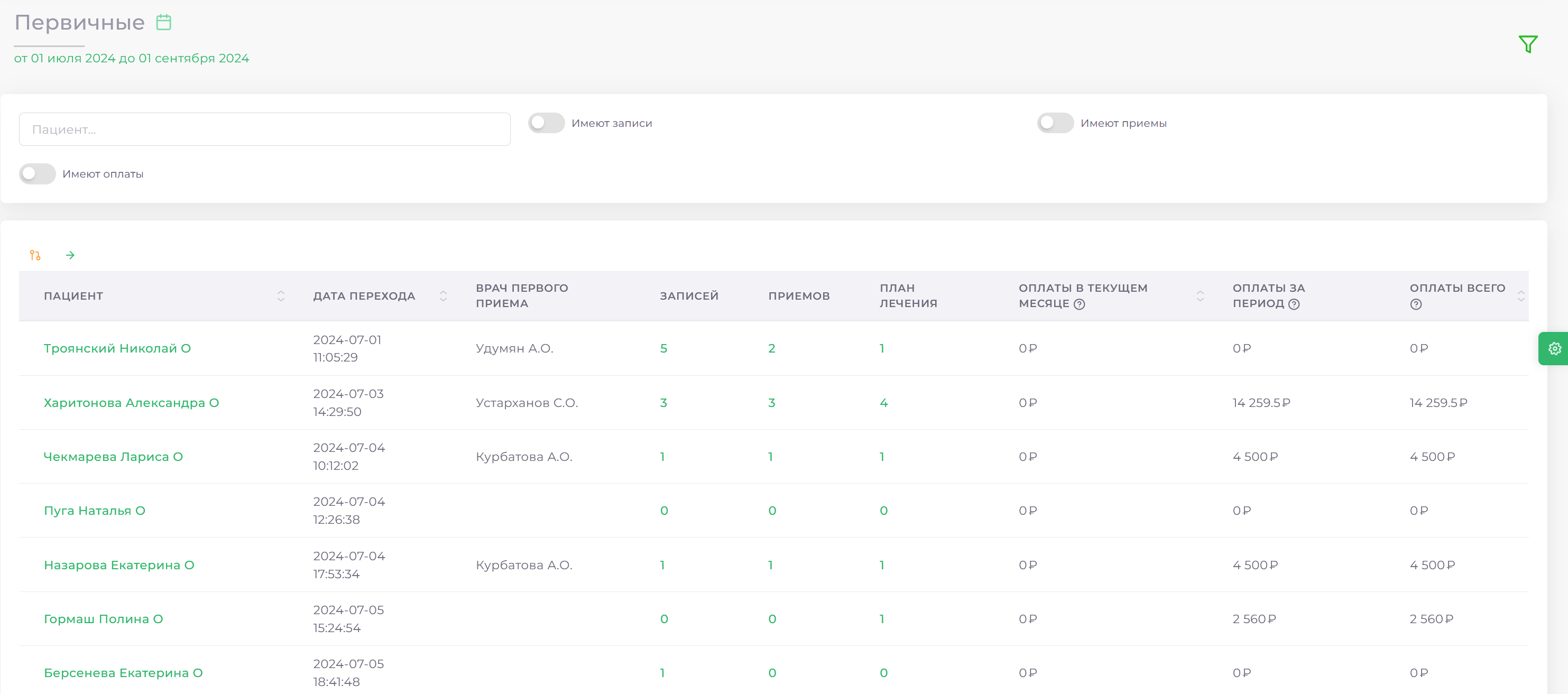Click the orange branch icon above table
Screen dimensions: 1568x694
coord(35,255)
